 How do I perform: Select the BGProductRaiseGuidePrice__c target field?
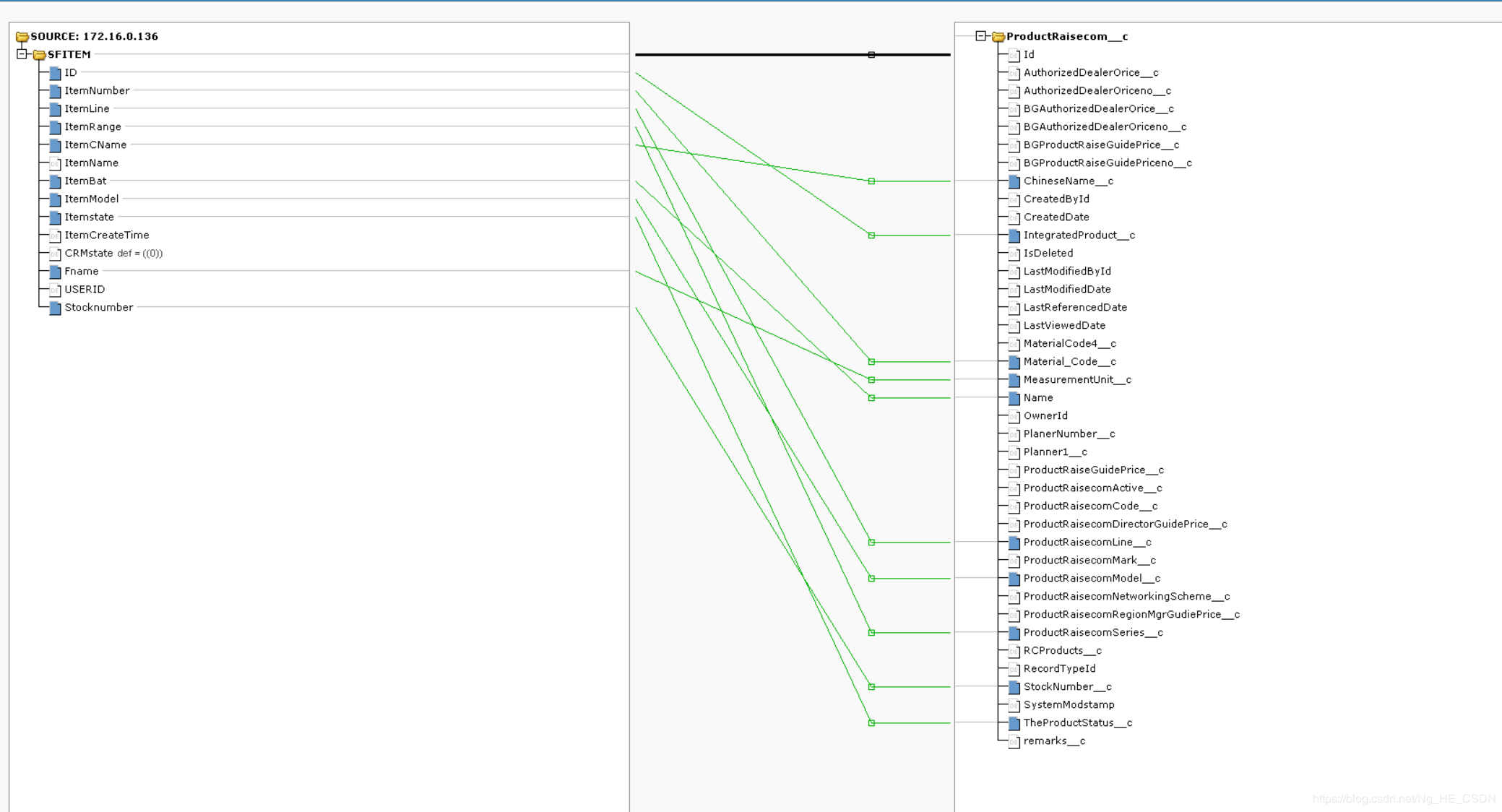(1101, 144)
